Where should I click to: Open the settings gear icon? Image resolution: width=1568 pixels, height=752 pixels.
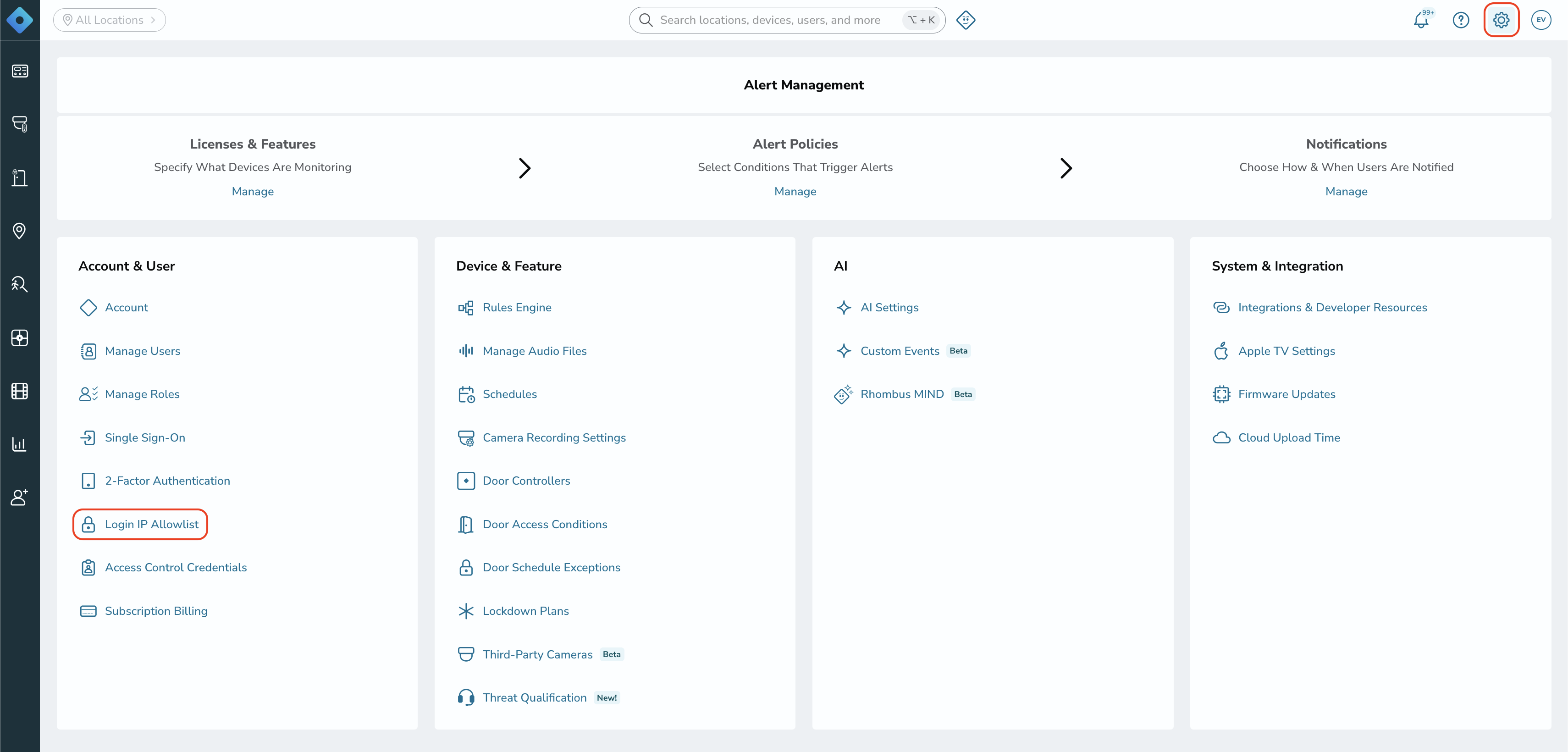pos(1501,20)
